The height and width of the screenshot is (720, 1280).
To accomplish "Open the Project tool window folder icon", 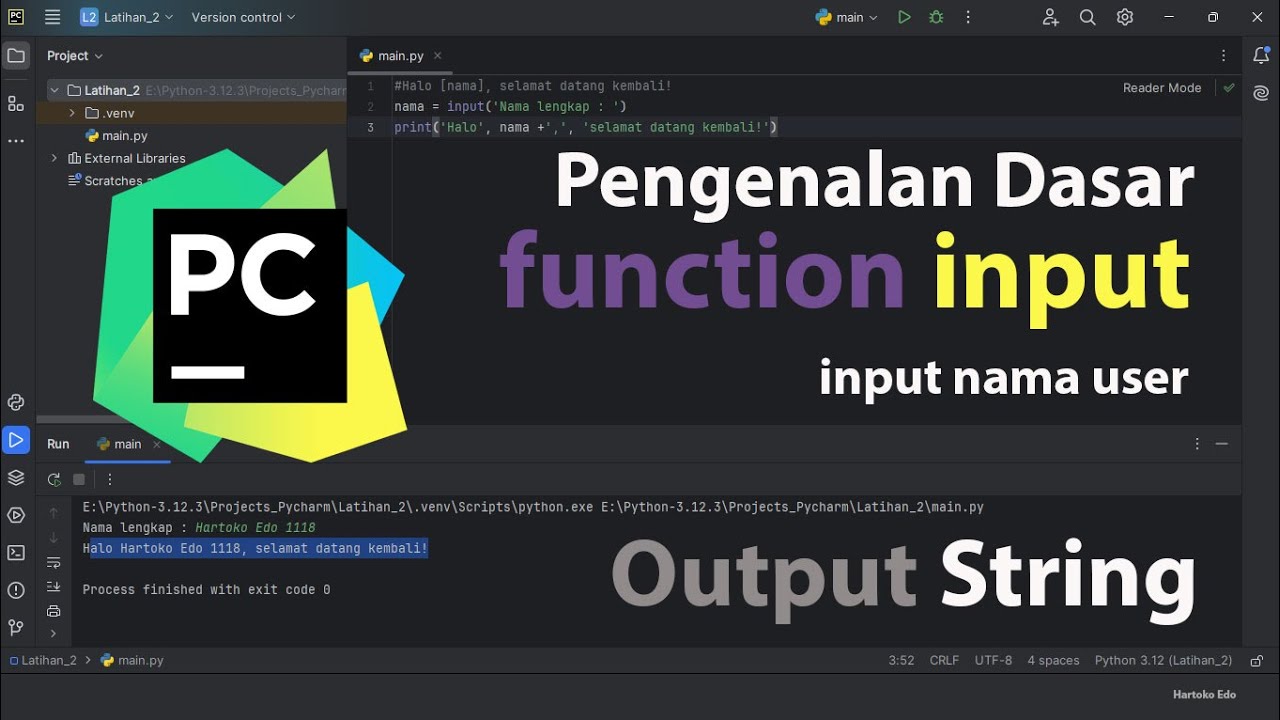I will [x=16, y=56].
